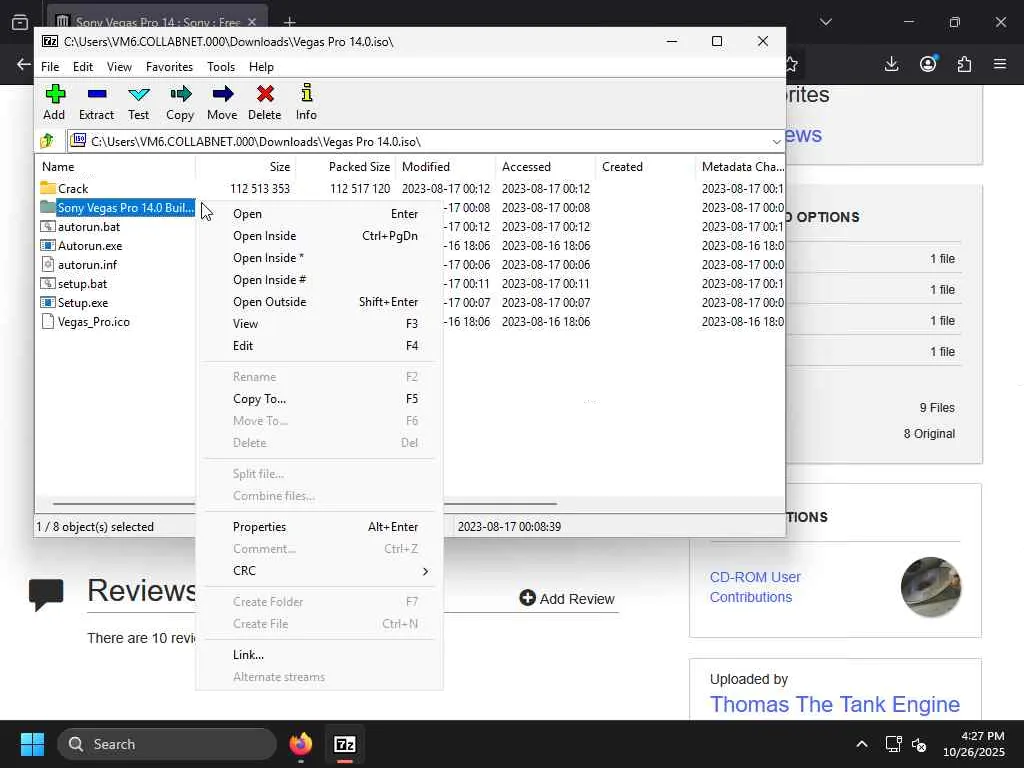Select the Autorun.exe file icon
Viewport: 1024px width, 768px height.
[48, 246]
